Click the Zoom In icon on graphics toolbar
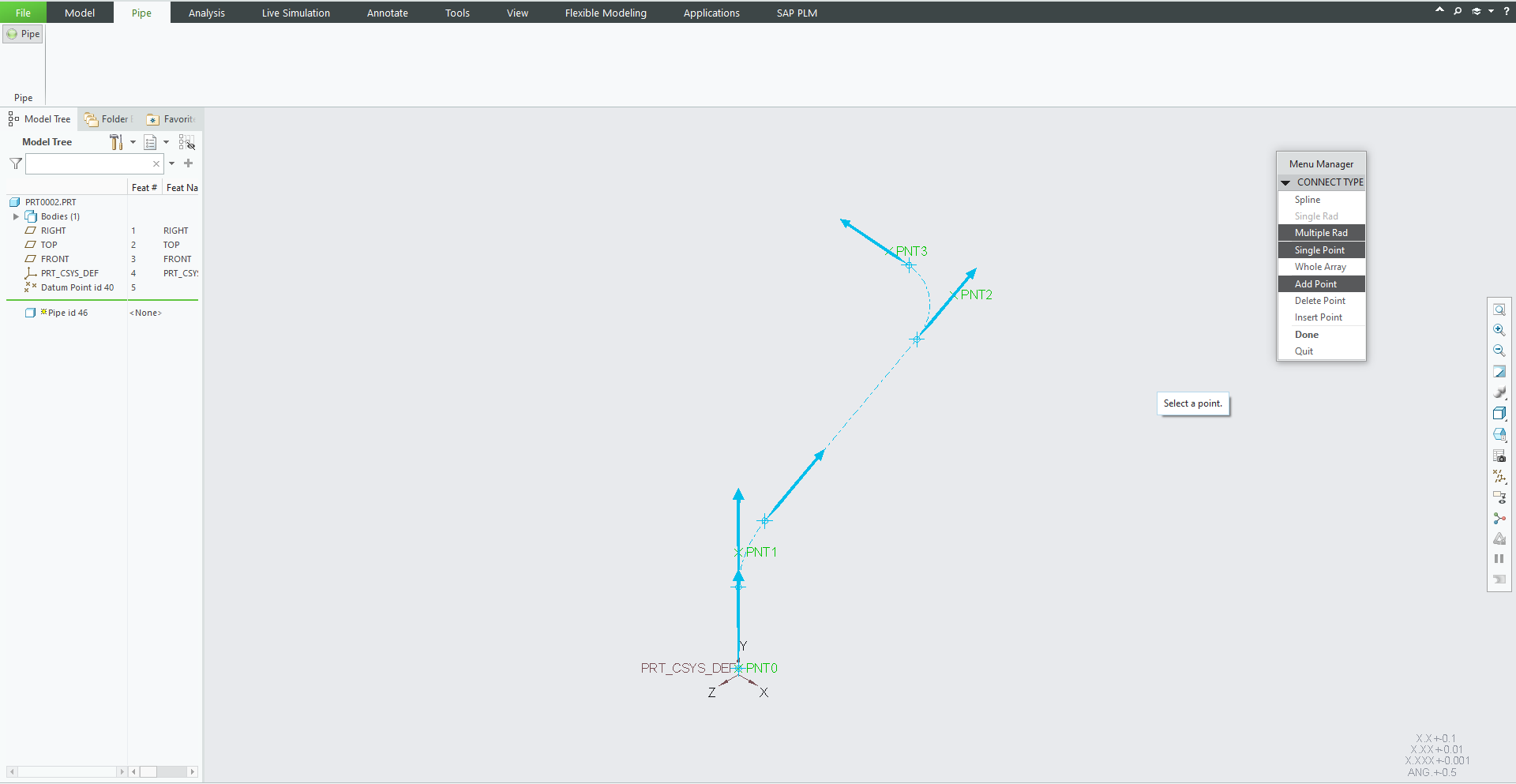Viewport: 1516px width, 784px height. click(x=1500, y=330)
